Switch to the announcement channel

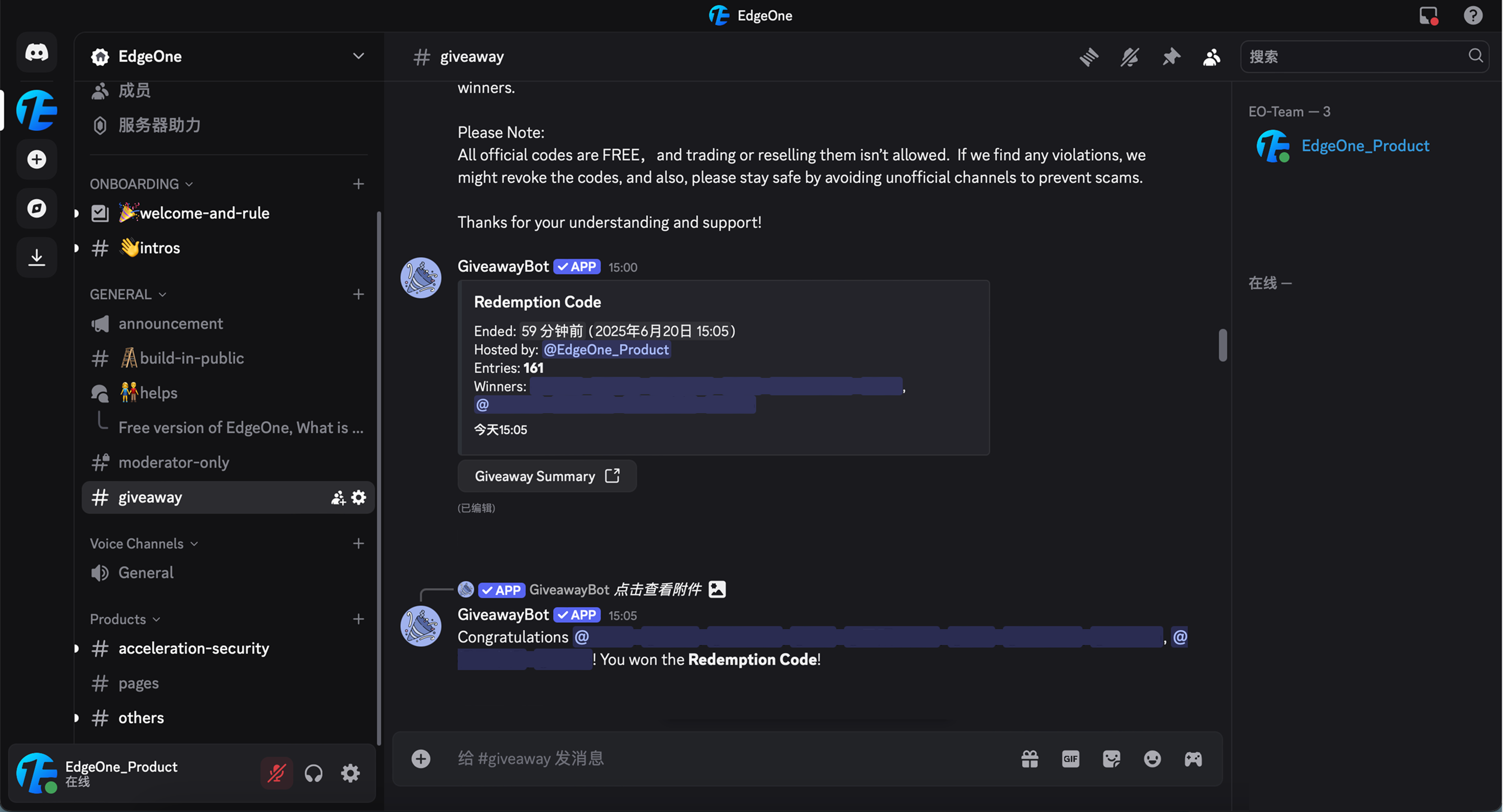pyautogui.click(x=170, y=324)
